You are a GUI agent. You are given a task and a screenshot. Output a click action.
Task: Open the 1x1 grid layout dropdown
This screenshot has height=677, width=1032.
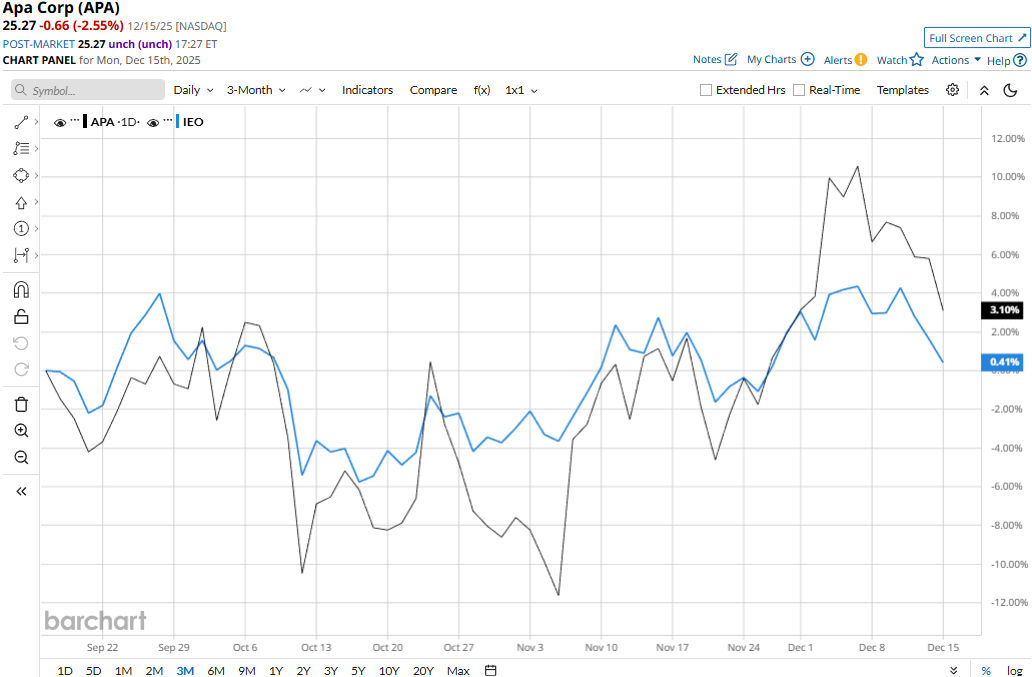521,90
